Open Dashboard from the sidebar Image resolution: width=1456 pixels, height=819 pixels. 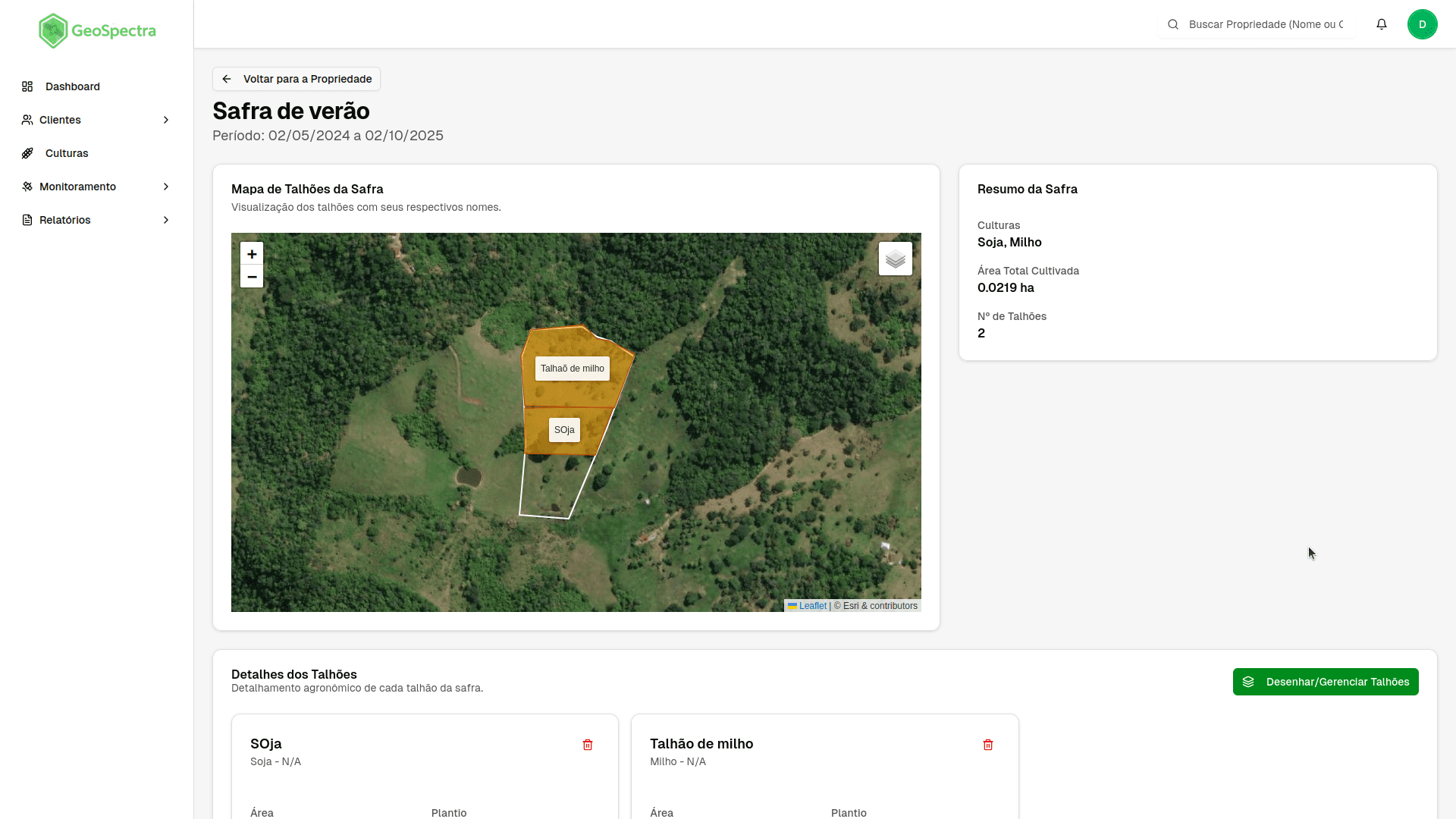[x=72, y=86]
